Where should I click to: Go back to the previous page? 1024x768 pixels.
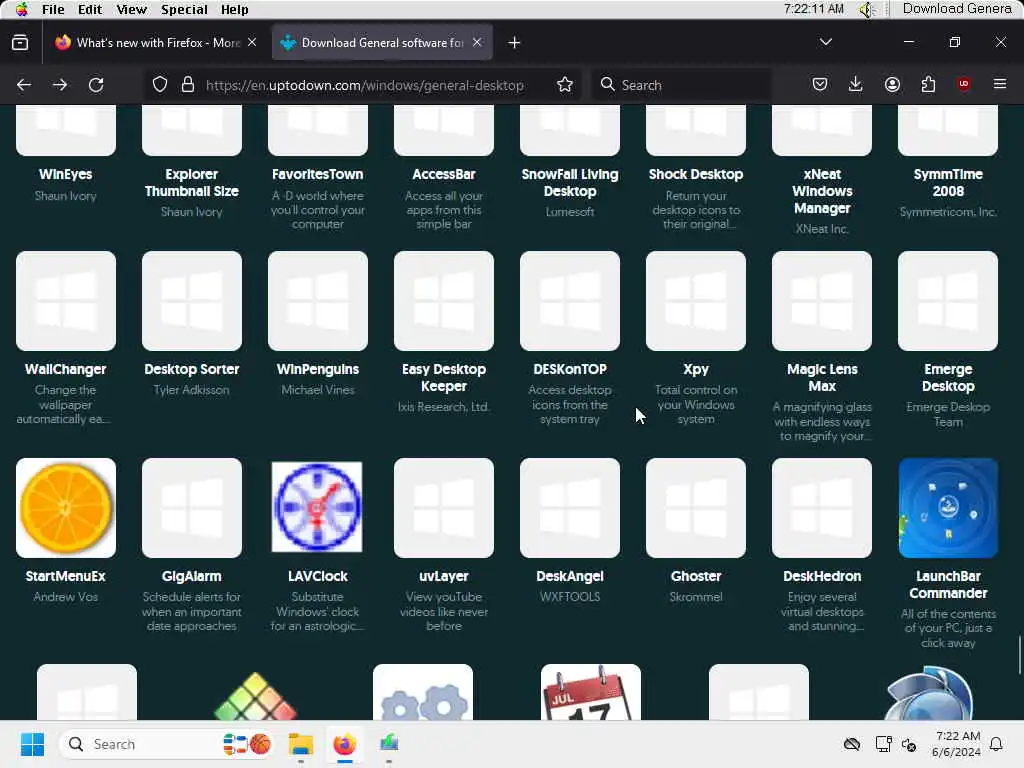(x=24, y=85)
